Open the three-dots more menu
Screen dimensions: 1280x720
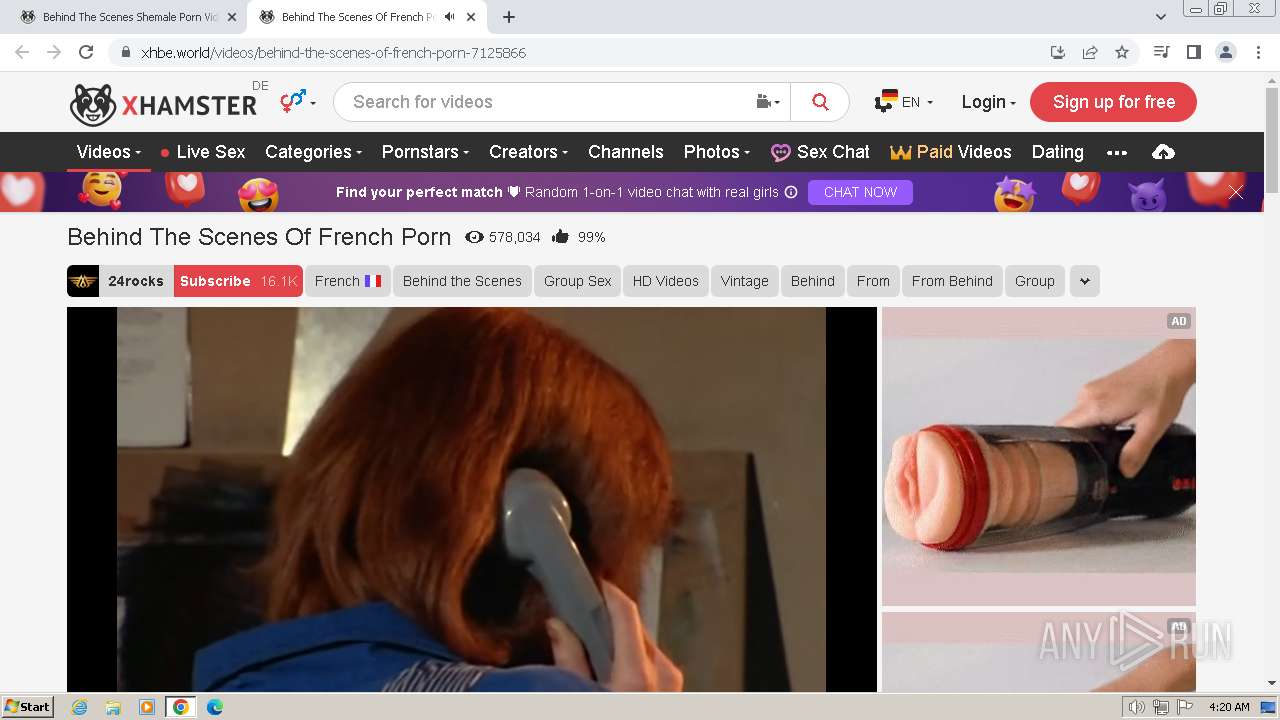tap(1117, 153)
